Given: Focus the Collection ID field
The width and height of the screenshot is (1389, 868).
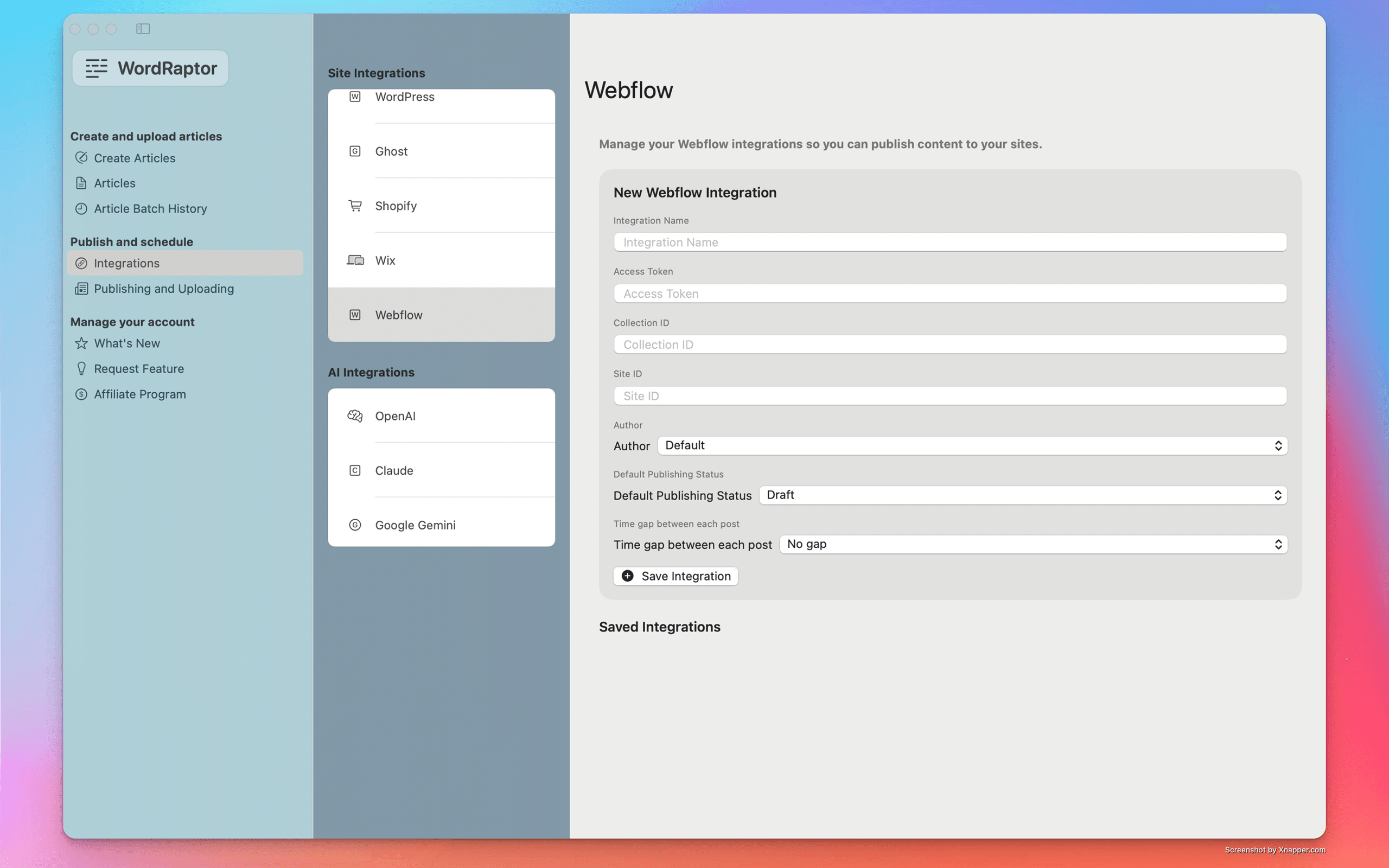Looking at the screenshot, I should pos(950,344).
